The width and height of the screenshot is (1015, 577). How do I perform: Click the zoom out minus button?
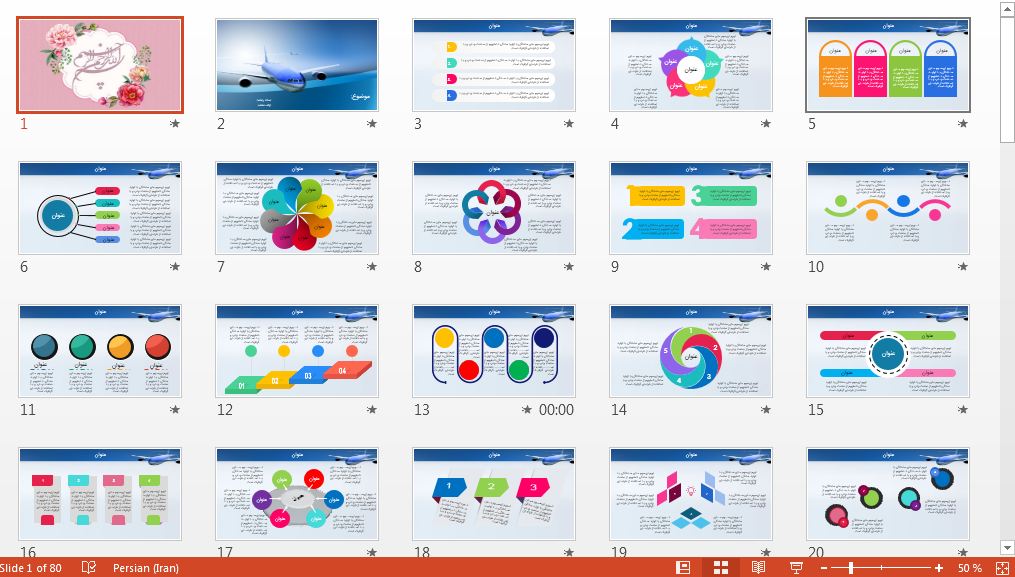(823, 568)
